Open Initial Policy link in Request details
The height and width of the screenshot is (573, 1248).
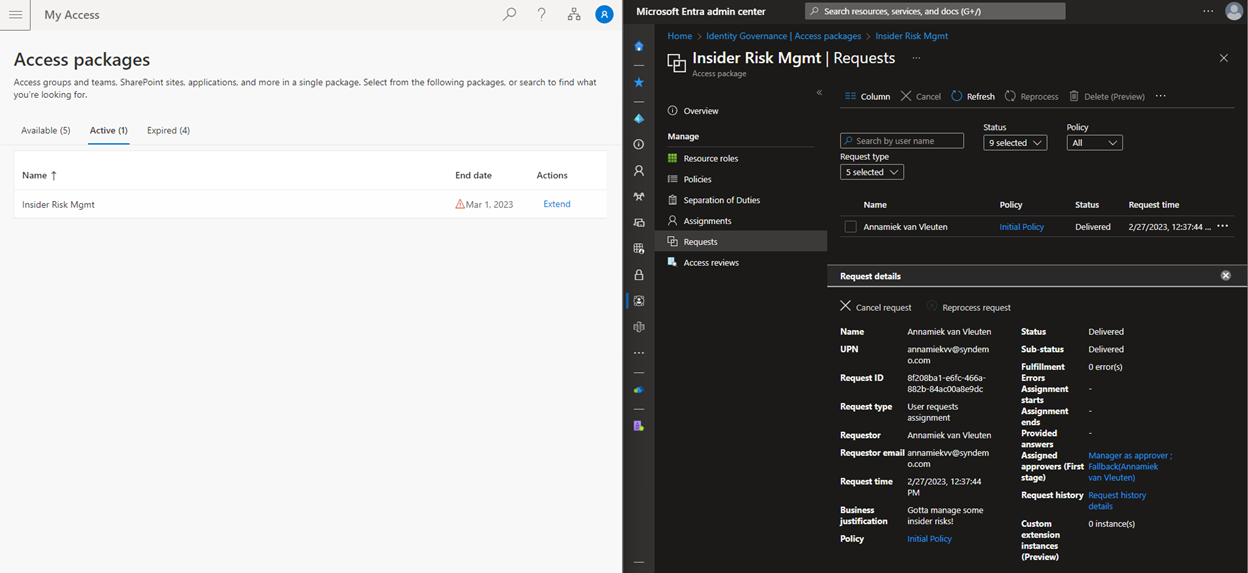[x=929, y=539]
